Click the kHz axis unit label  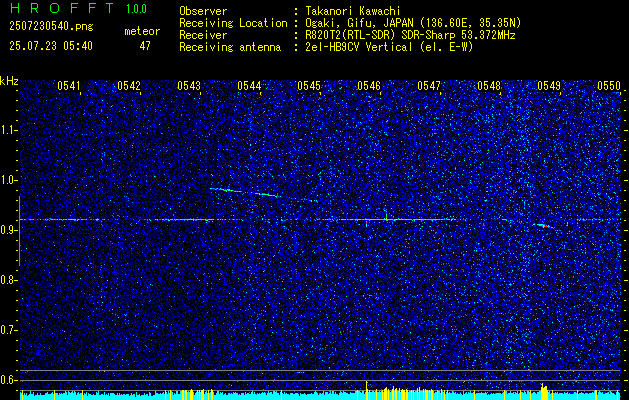(9, 81)
